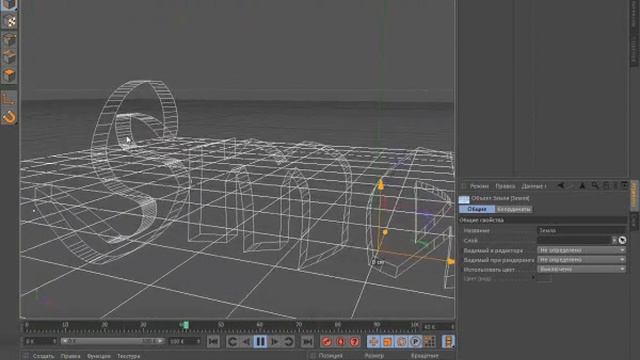Click the end frame input field
The height and width of the screenshot is (360, 640).
(184, 341)
